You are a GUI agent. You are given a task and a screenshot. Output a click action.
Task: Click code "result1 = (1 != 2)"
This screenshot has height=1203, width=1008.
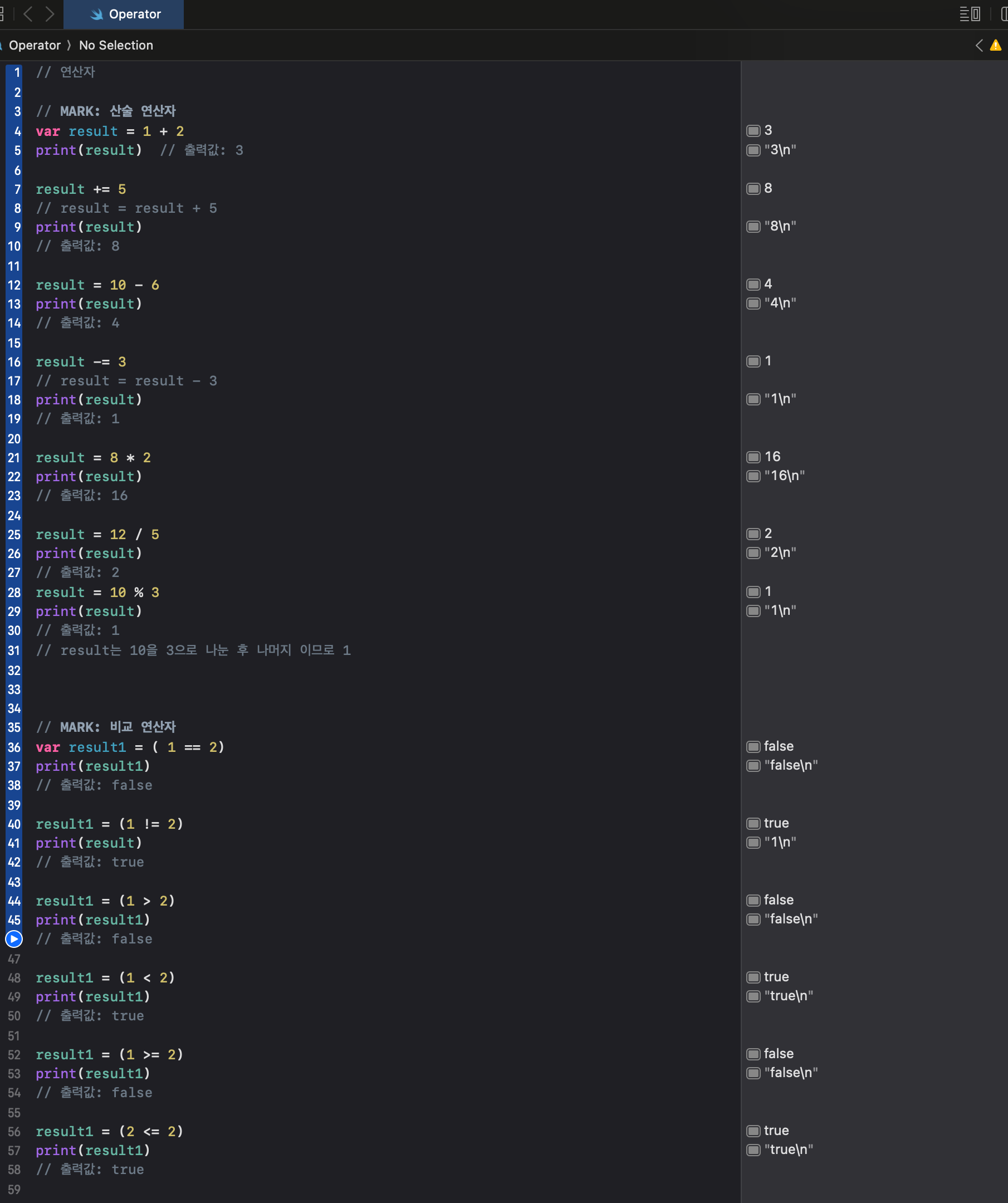109,824
